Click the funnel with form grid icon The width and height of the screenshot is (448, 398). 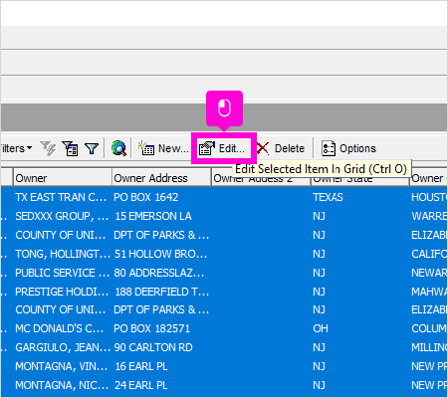tap(70, 148)
